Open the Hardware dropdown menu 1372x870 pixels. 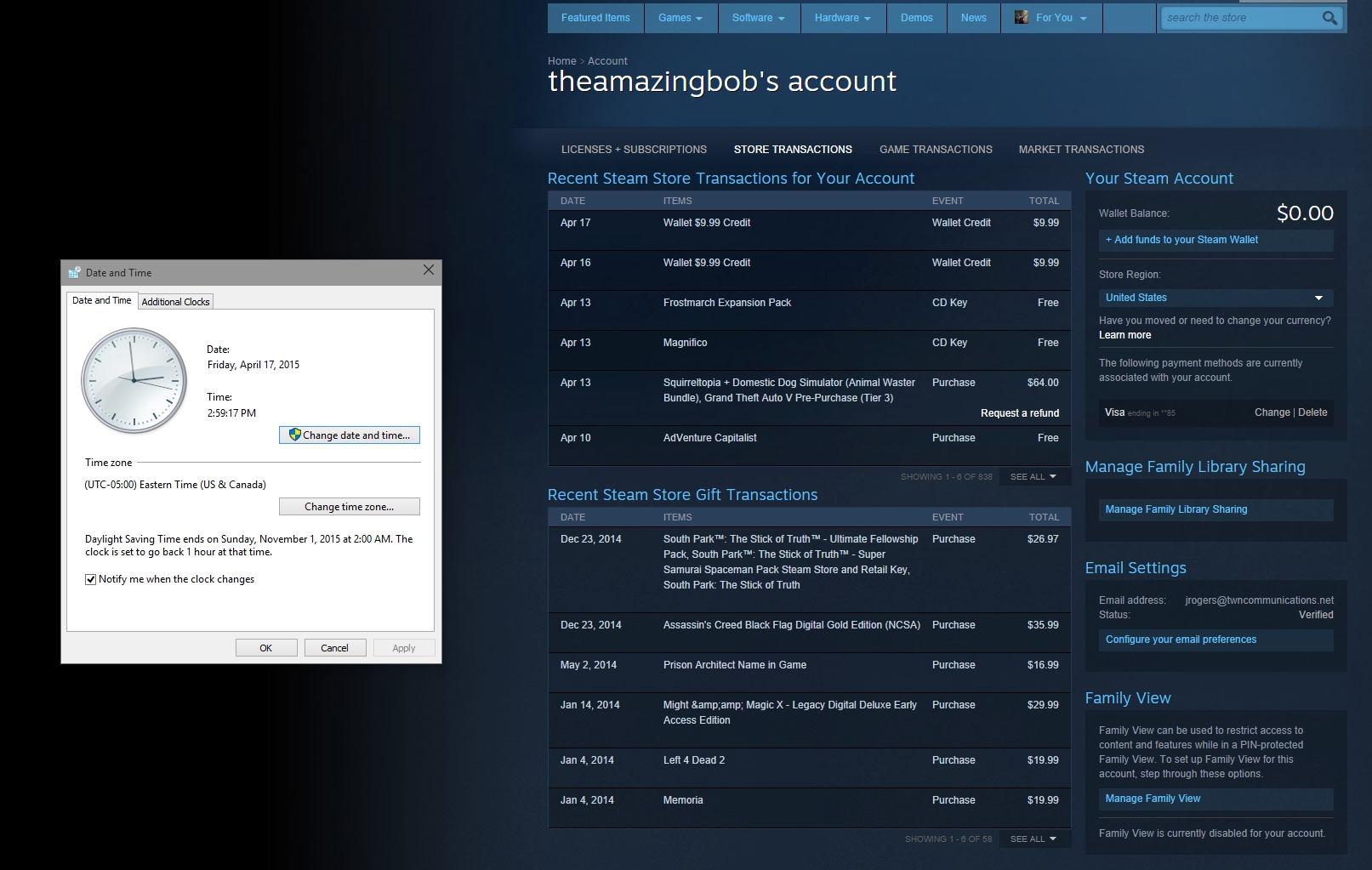pyautogui.click(x=843, y=18)
